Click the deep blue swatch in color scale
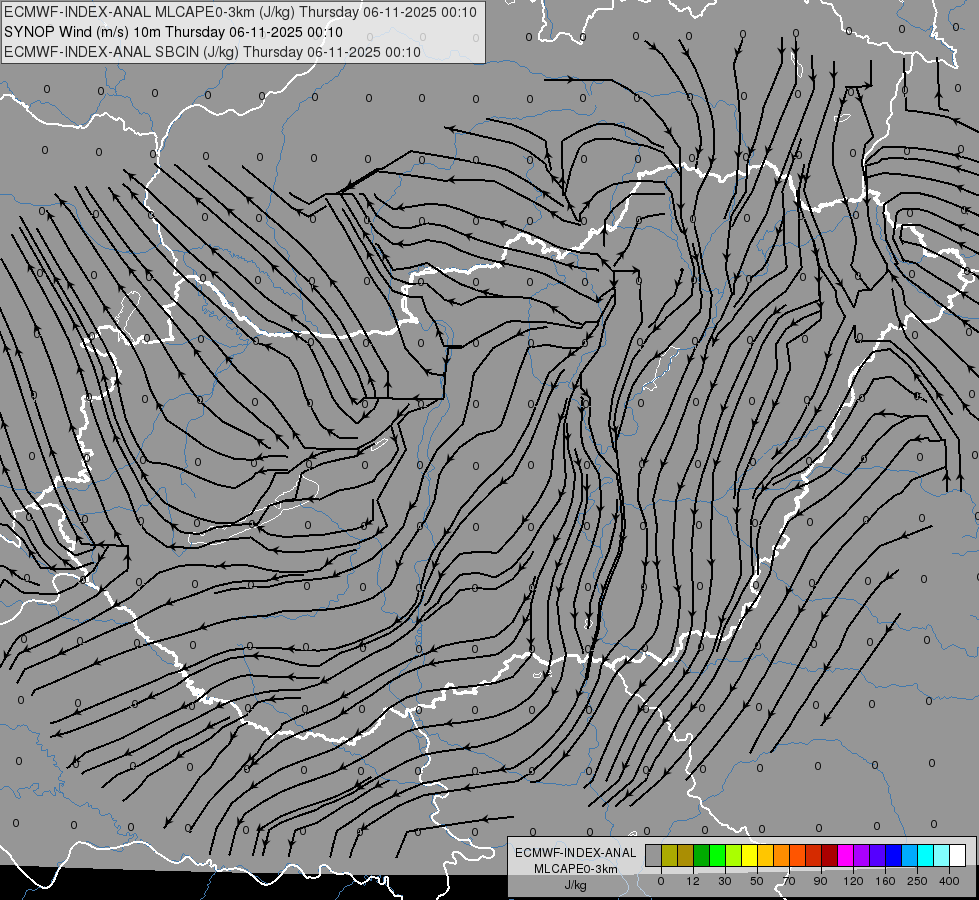Viewport: 979px width, 900px height. (x=893, y=855)
